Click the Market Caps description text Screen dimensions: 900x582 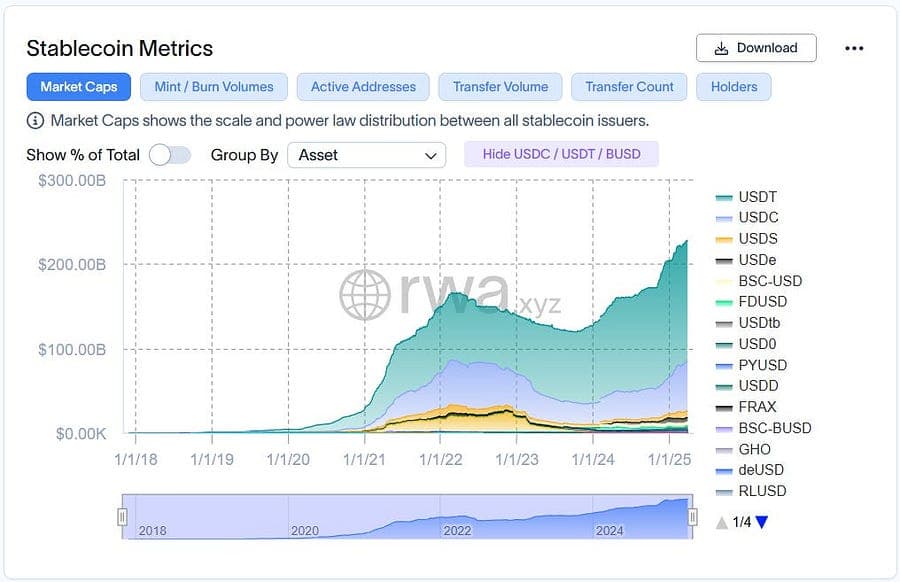(350, 121)
